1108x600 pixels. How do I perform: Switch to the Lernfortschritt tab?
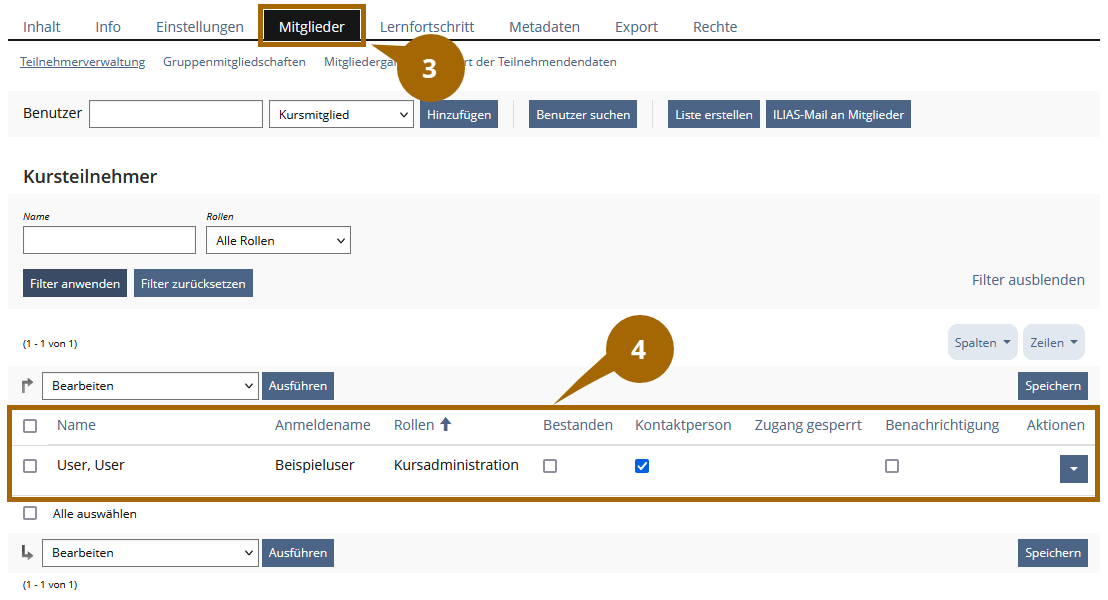(x=427, y=27)
